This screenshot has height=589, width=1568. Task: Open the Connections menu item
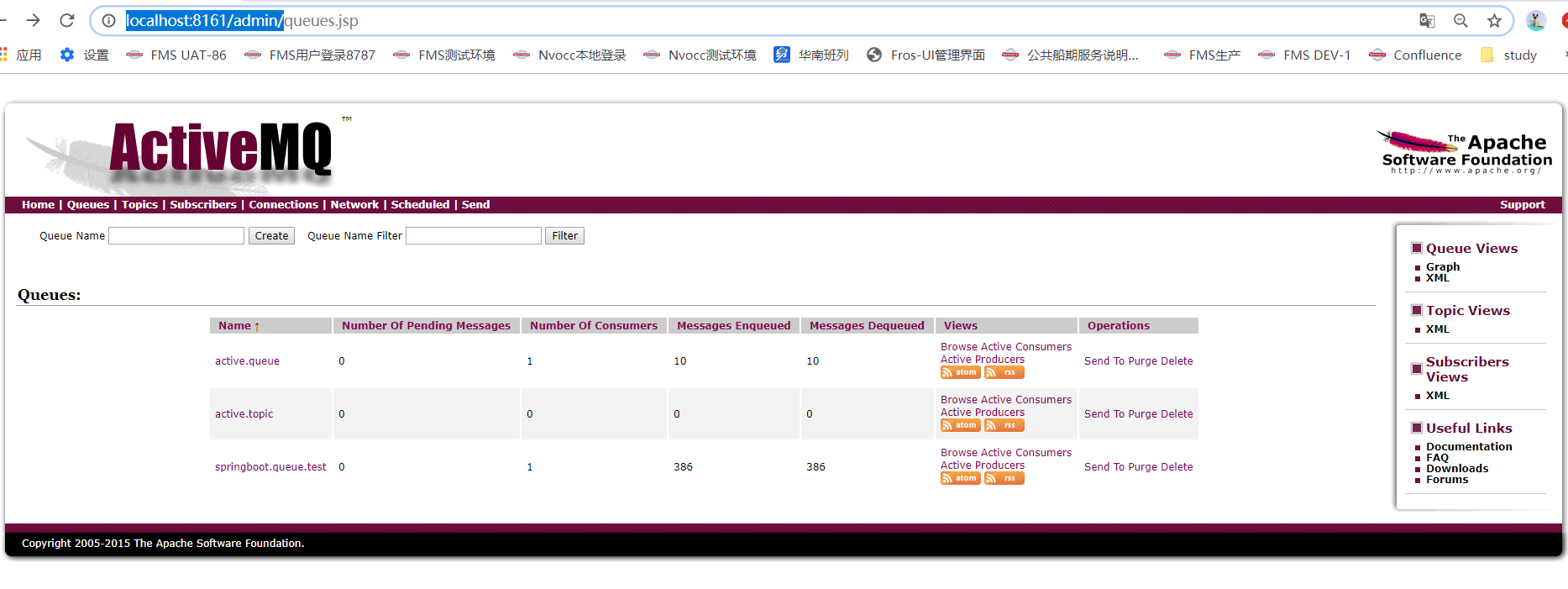[283, 204]
